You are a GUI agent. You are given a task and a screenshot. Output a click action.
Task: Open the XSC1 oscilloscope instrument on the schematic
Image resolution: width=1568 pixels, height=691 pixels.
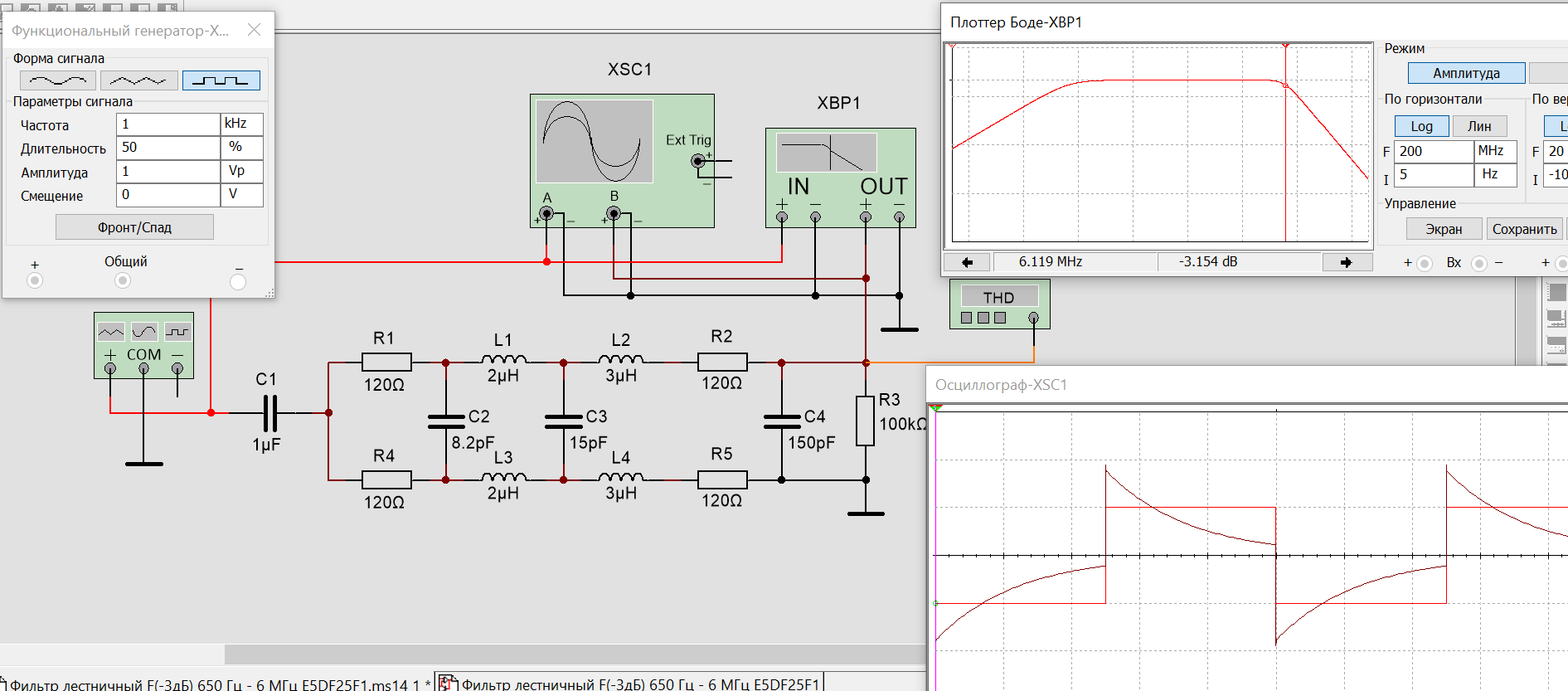(622, 160)
